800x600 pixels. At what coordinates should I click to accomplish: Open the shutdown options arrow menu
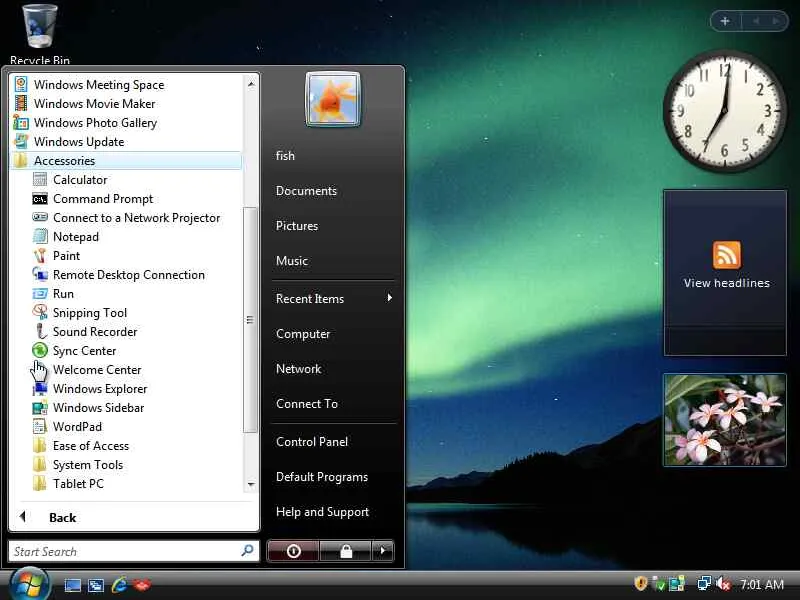383,551
